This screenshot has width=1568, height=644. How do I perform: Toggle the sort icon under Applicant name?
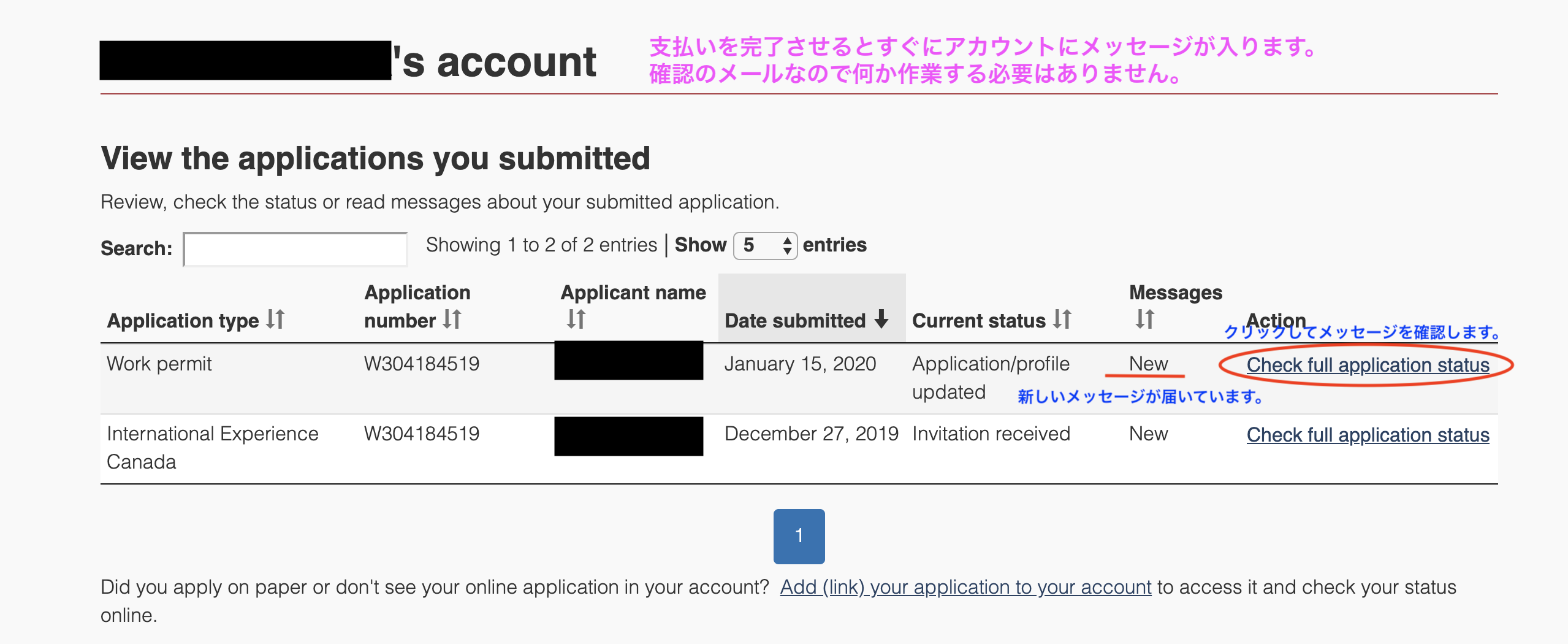(576, 319)
